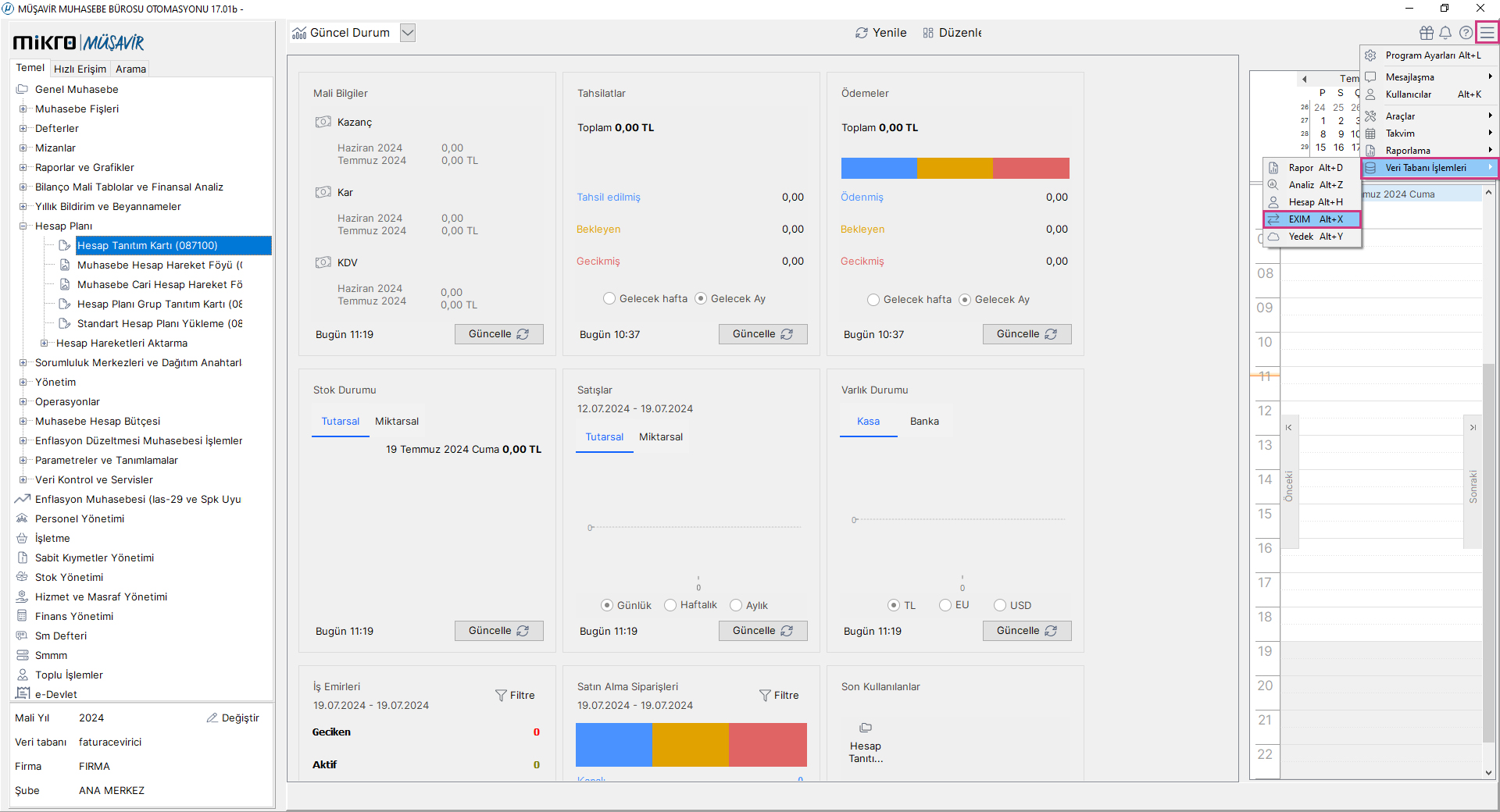Select Haftalık radio in Satışlar
Image resolution: width=1500 pixels, height=812 pixels.
[x=670, y=605]
